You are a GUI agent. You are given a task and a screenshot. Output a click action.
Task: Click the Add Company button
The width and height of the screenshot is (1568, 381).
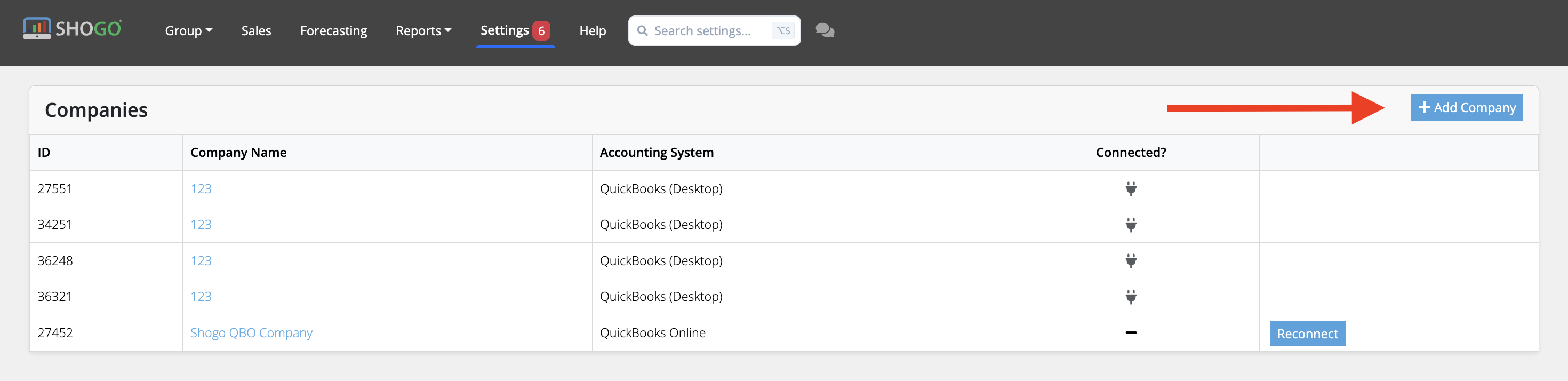click(1467, 107)
